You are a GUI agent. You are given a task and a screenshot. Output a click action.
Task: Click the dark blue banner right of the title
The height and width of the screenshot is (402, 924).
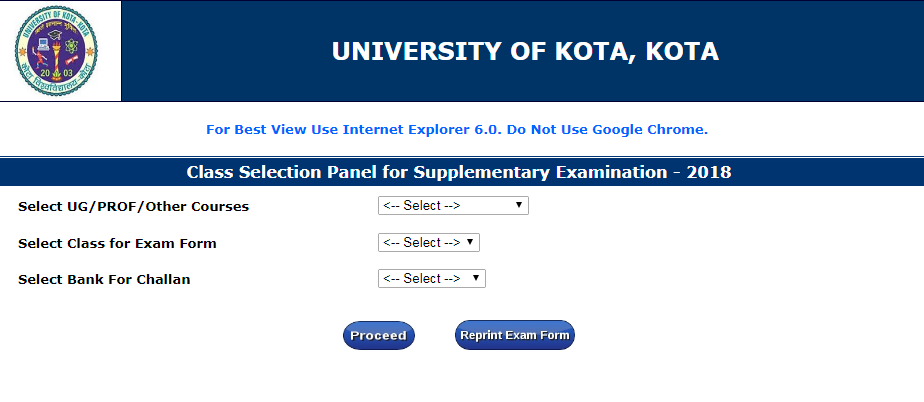pos(830,52)
